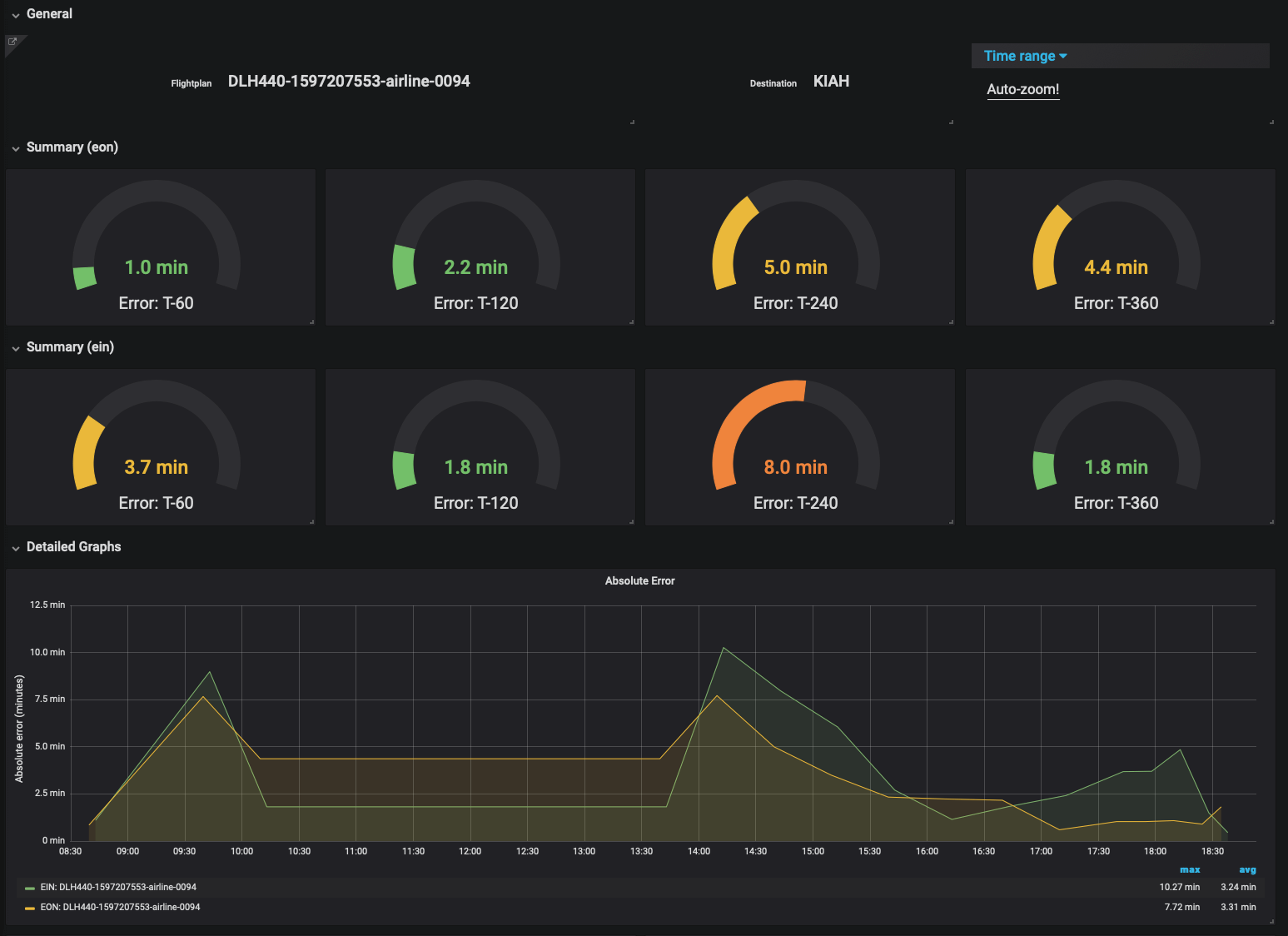Click the Time range header button

[x=1025, y=56]
